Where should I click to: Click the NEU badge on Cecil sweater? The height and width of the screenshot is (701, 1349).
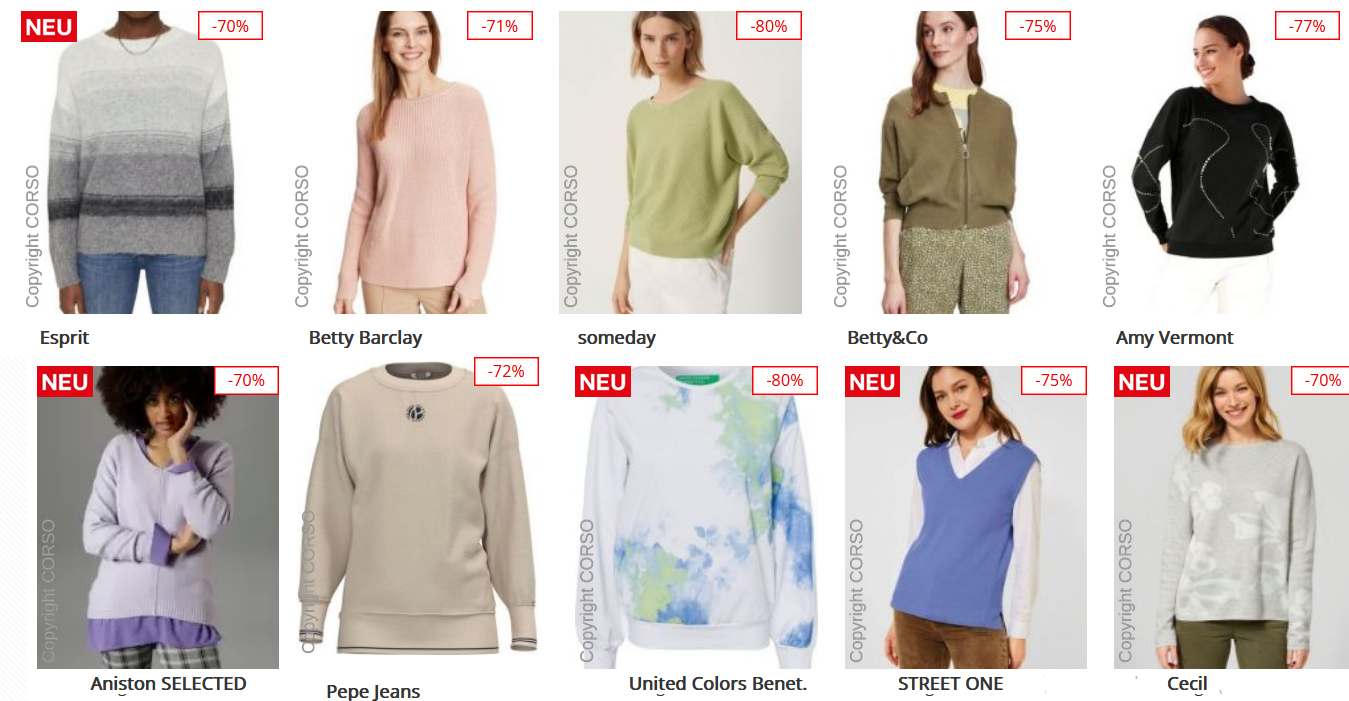click(1142, 381)
